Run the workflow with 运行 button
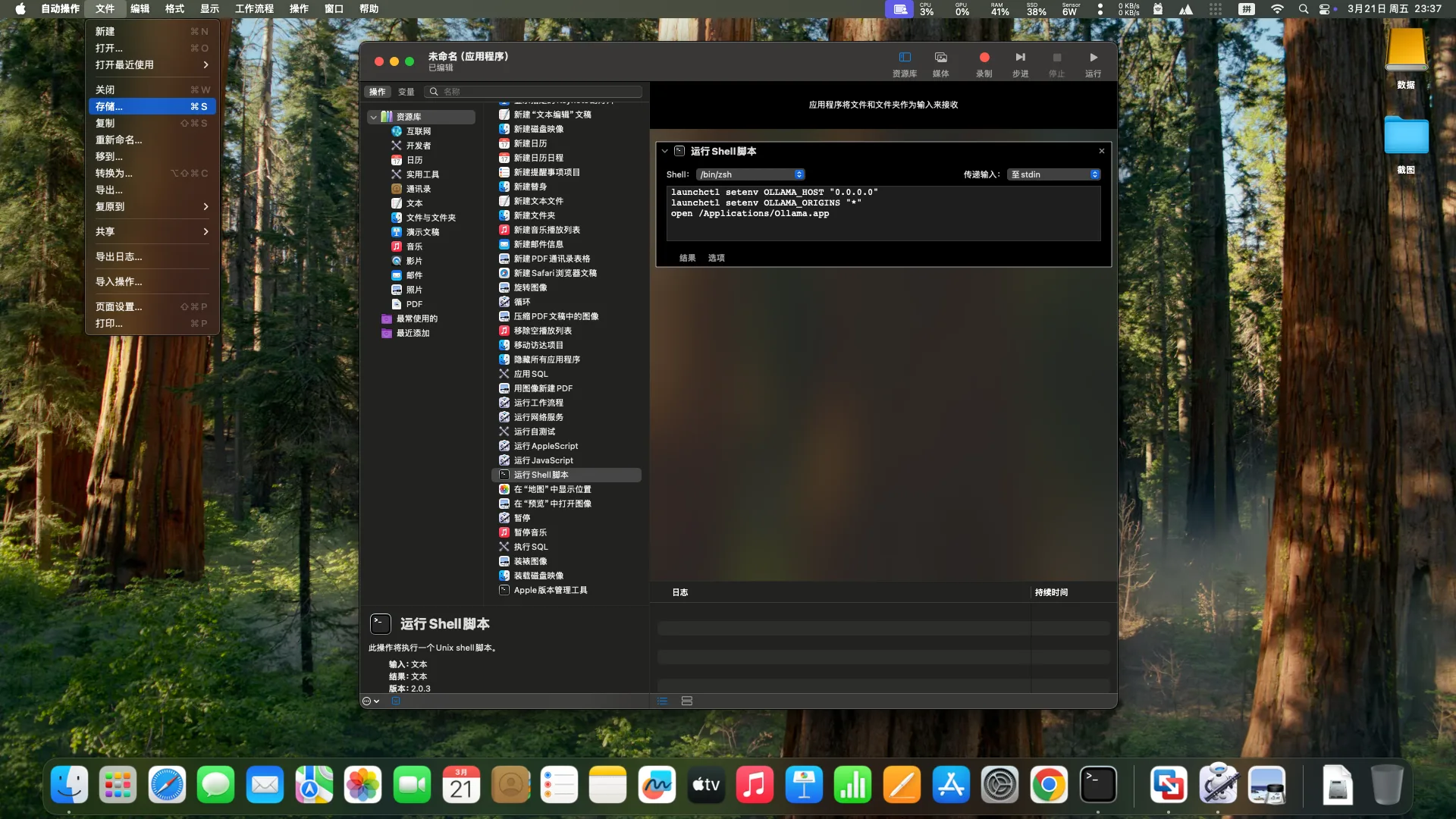1456x819 pixels. tap(1094, 64)
